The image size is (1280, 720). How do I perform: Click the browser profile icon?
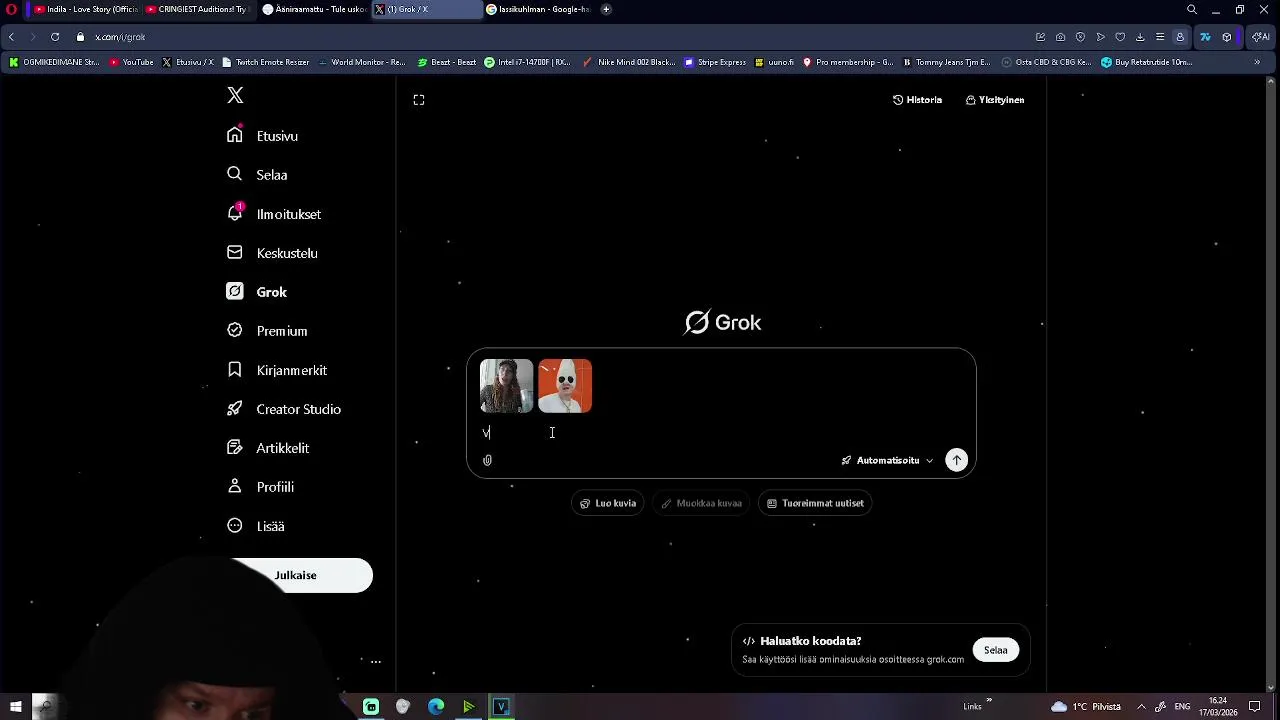pos(1180,37)
